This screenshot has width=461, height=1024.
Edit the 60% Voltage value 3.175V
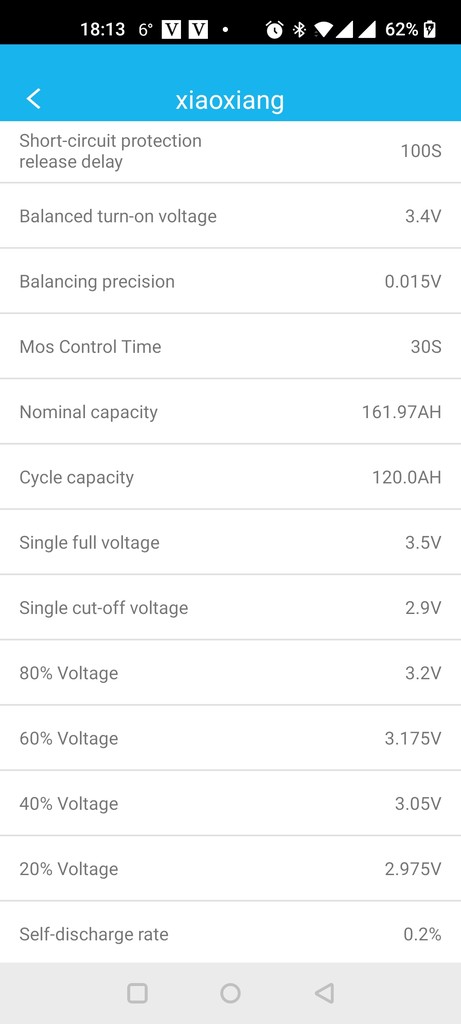[413, 739]
